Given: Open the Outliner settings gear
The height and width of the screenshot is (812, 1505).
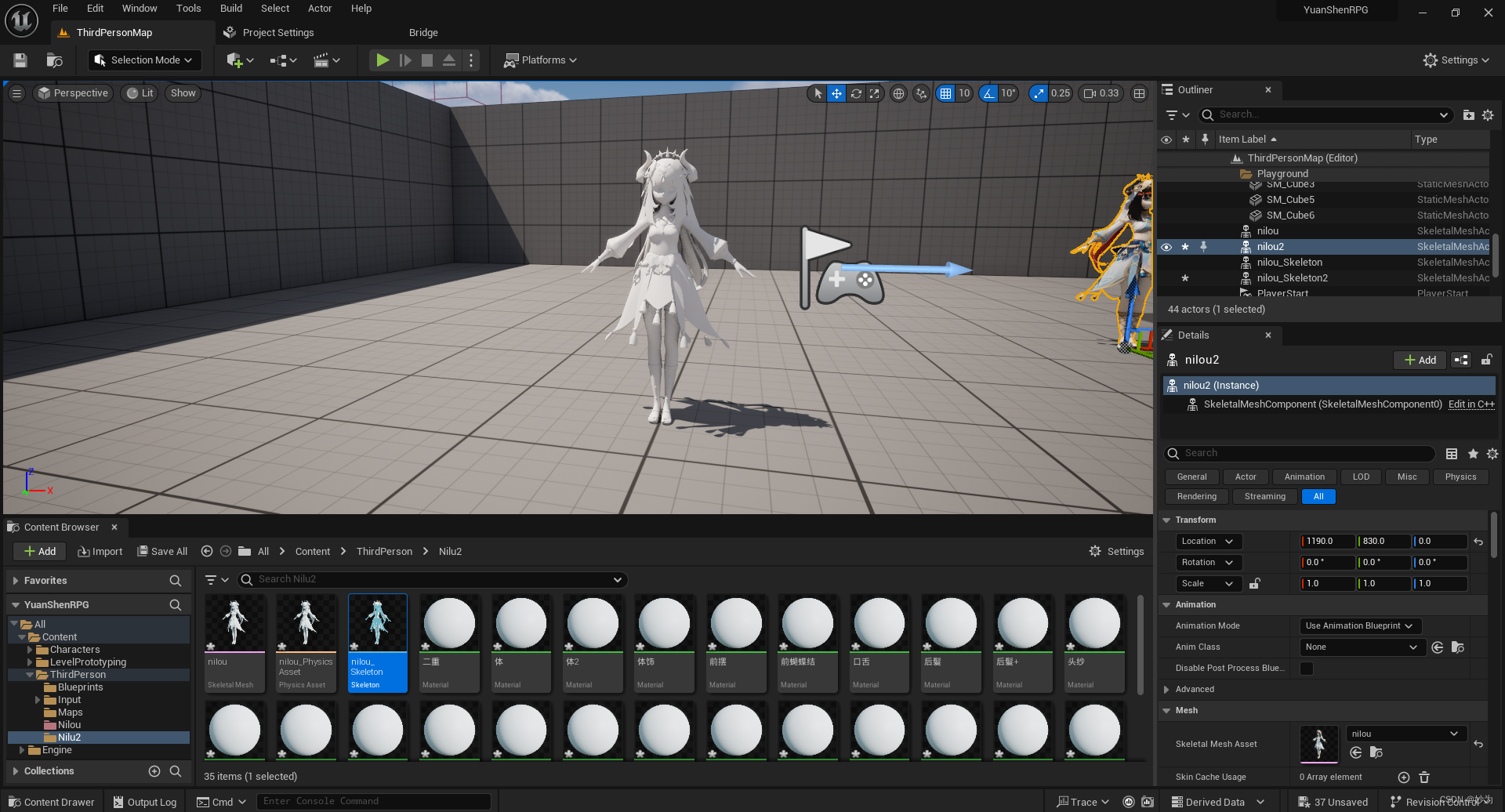Looking at the screenshot, I should pyautogui.click(x=1488, y=115).
